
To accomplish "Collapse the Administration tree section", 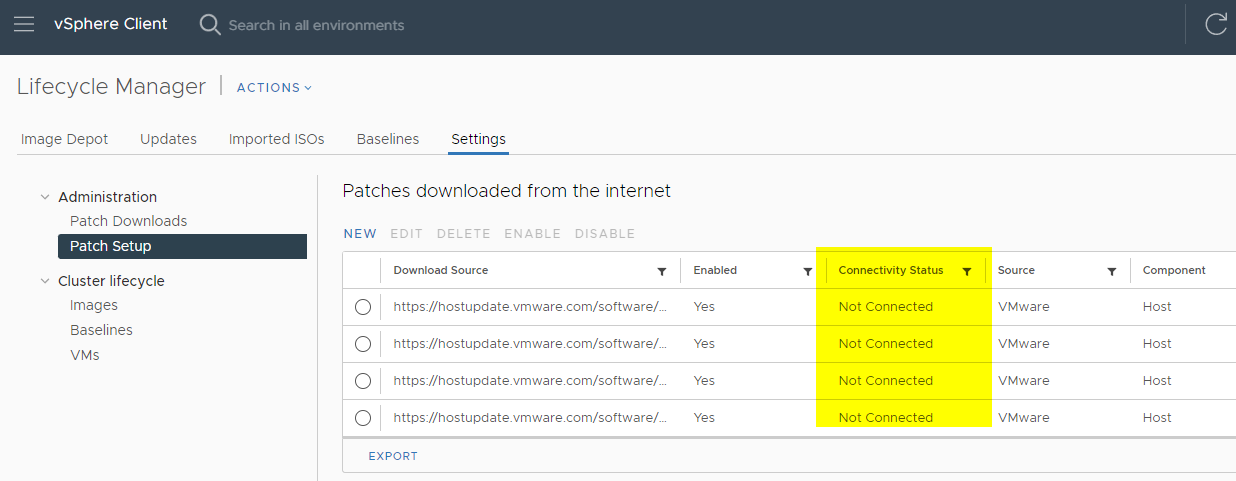I will (45, 197).
